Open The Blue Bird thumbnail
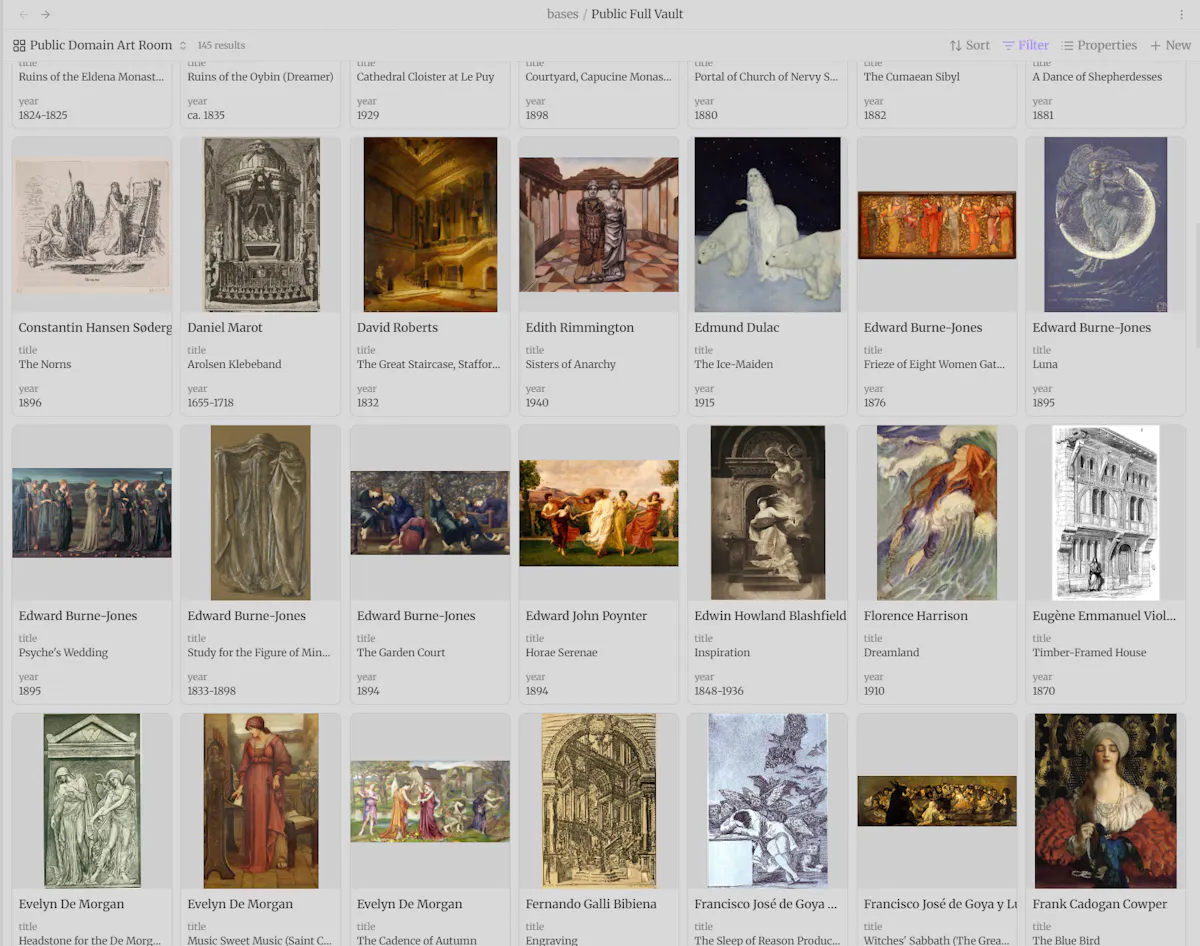 pyautogui.click(x=1106, y=801)
